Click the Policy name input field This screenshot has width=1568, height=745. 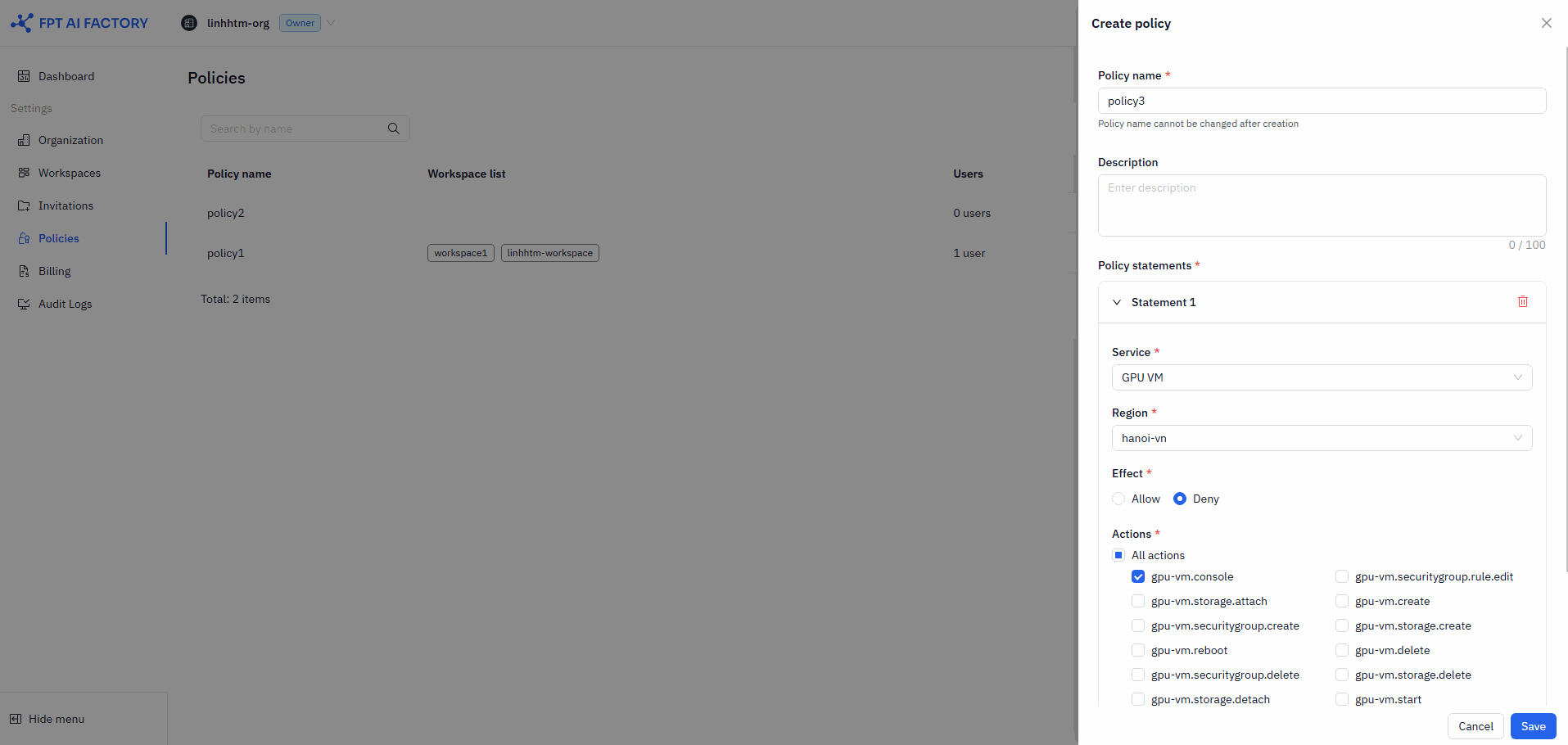coord(1322,101)
